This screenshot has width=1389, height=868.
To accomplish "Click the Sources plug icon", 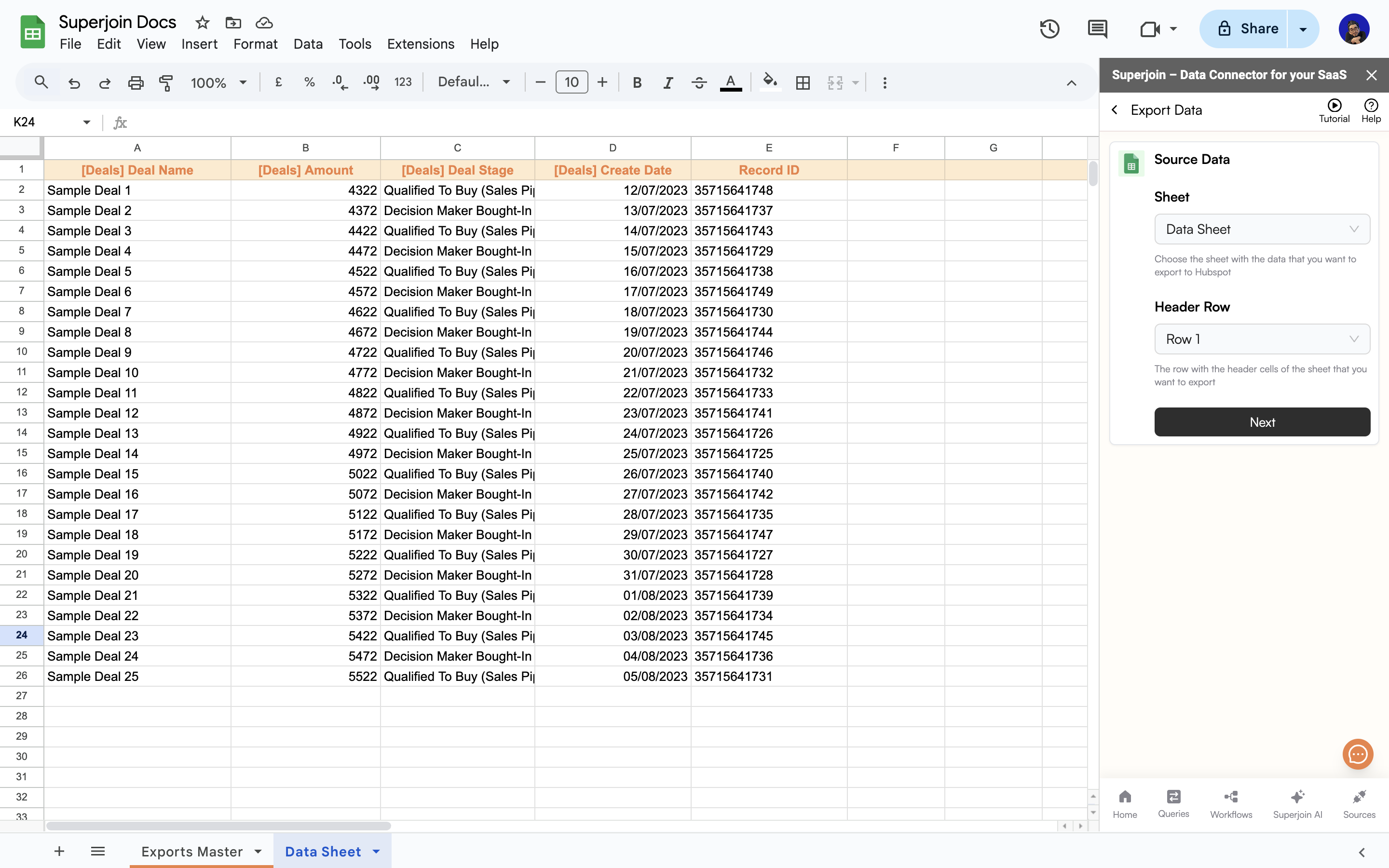I will pos(1359,797).
